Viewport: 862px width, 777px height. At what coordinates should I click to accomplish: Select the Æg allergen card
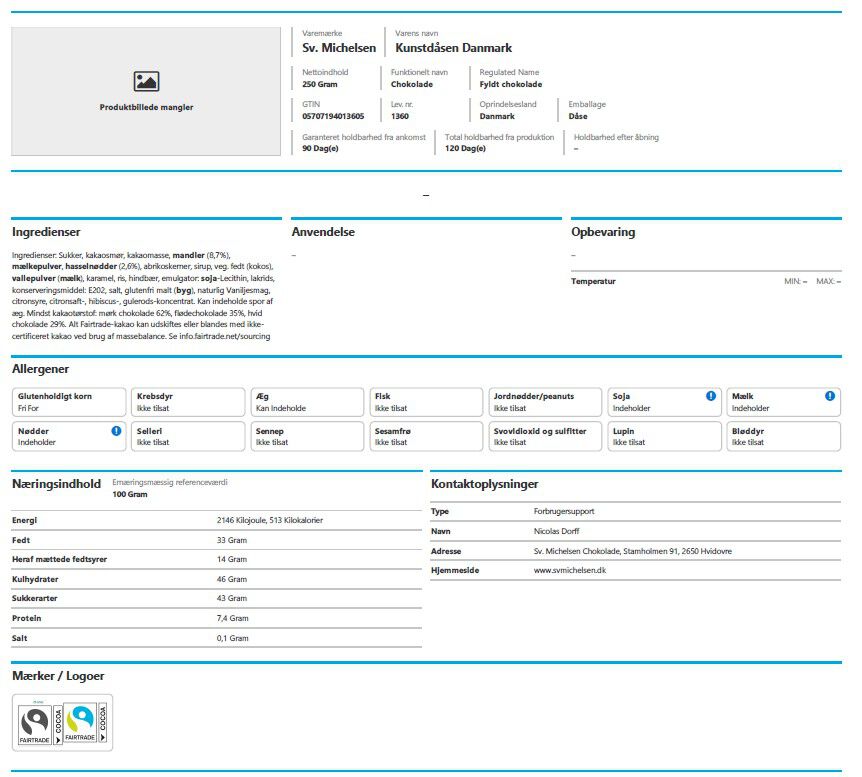pos(307,402)
